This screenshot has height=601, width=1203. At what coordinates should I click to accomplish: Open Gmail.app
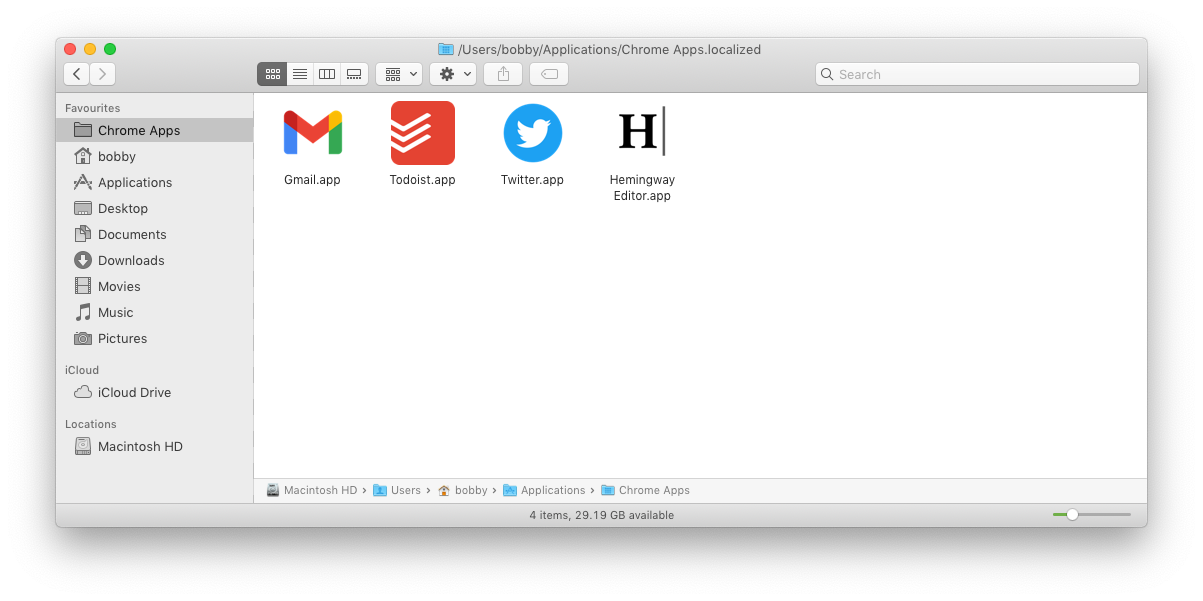(x=312, y=133)
